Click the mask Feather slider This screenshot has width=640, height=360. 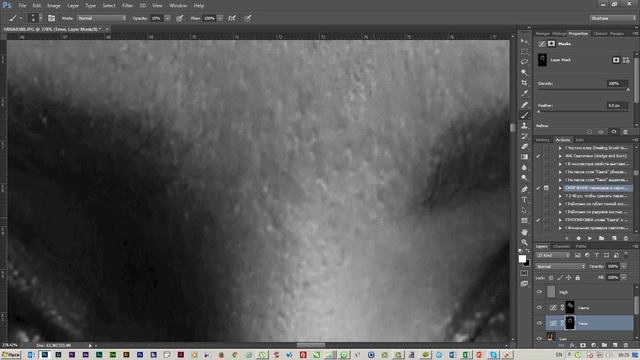click(583, 111)
